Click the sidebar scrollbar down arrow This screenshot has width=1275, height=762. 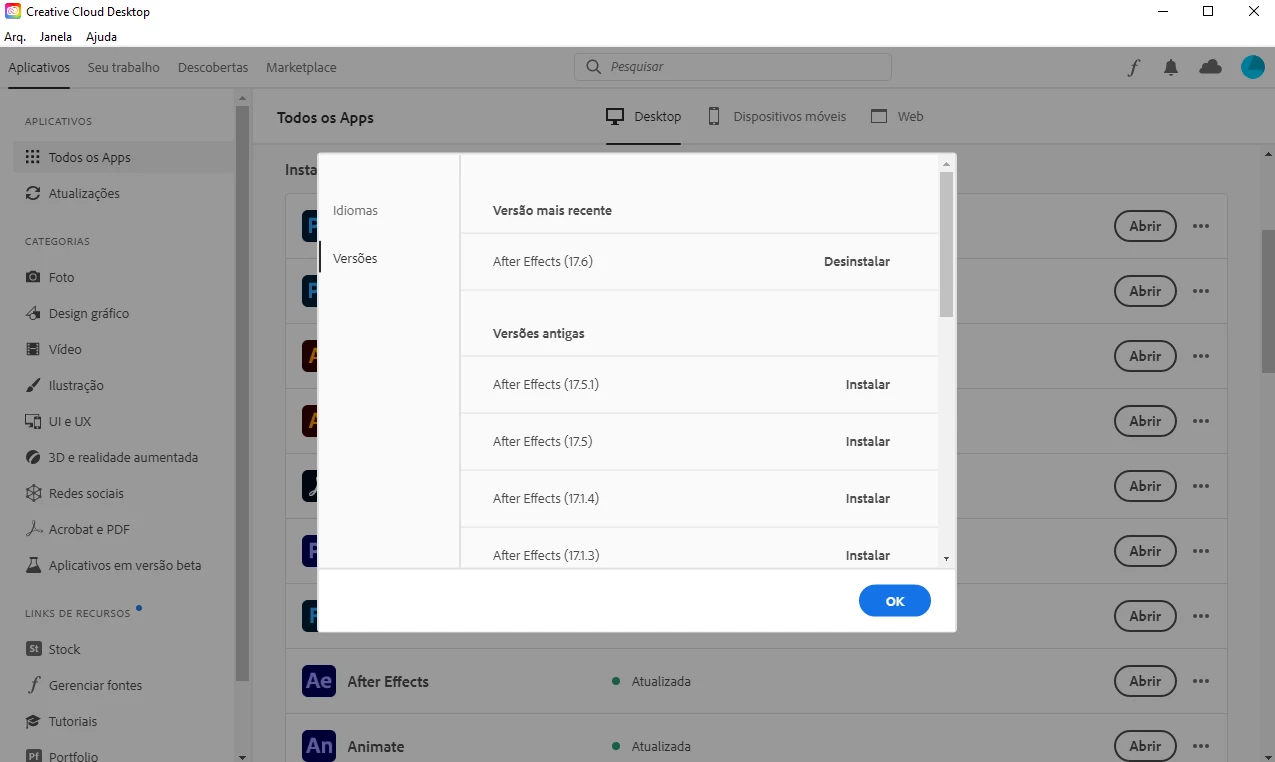[242, 756]
